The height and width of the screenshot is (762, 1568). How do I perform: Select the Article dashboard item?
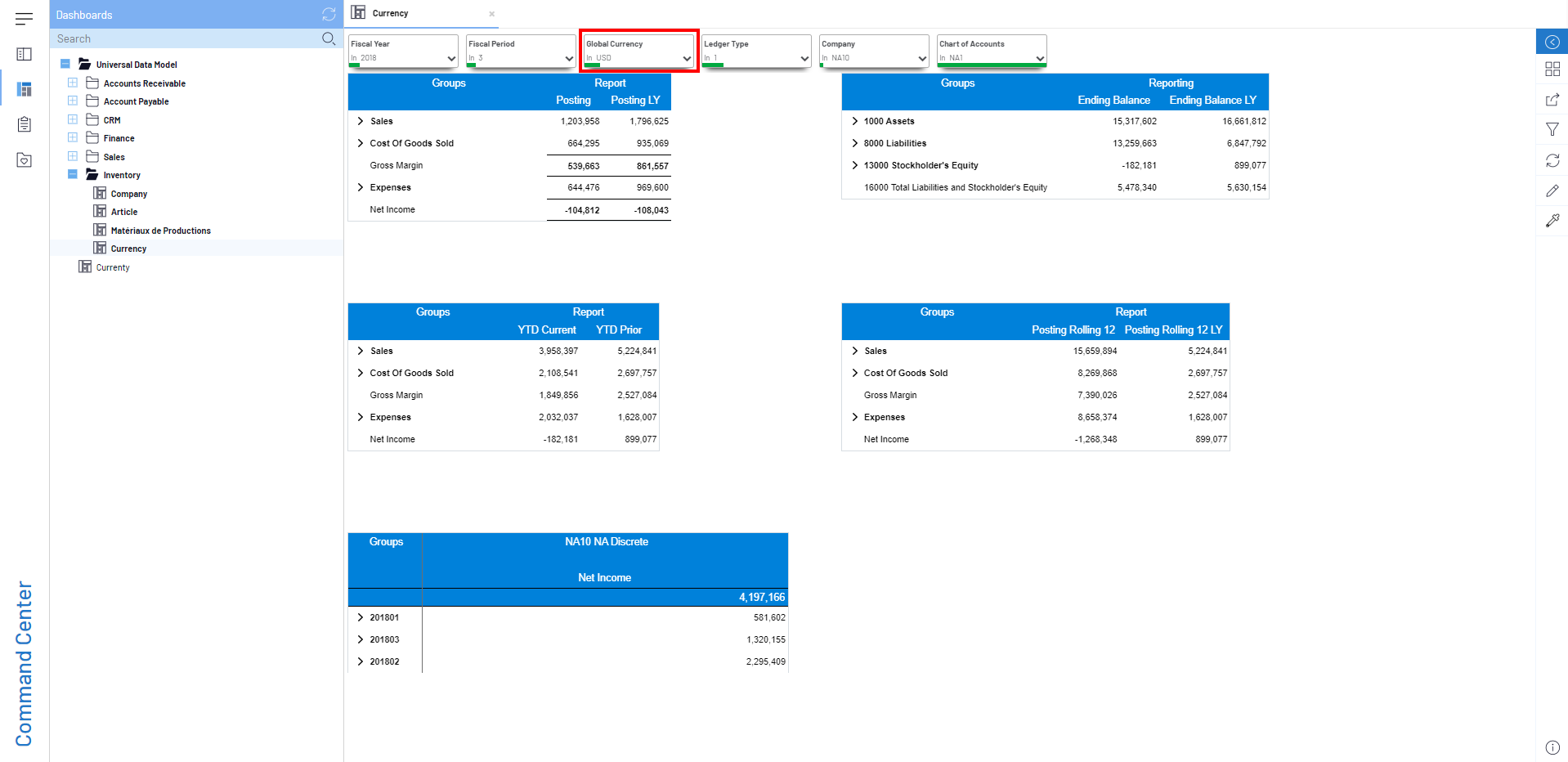point(123,212)
